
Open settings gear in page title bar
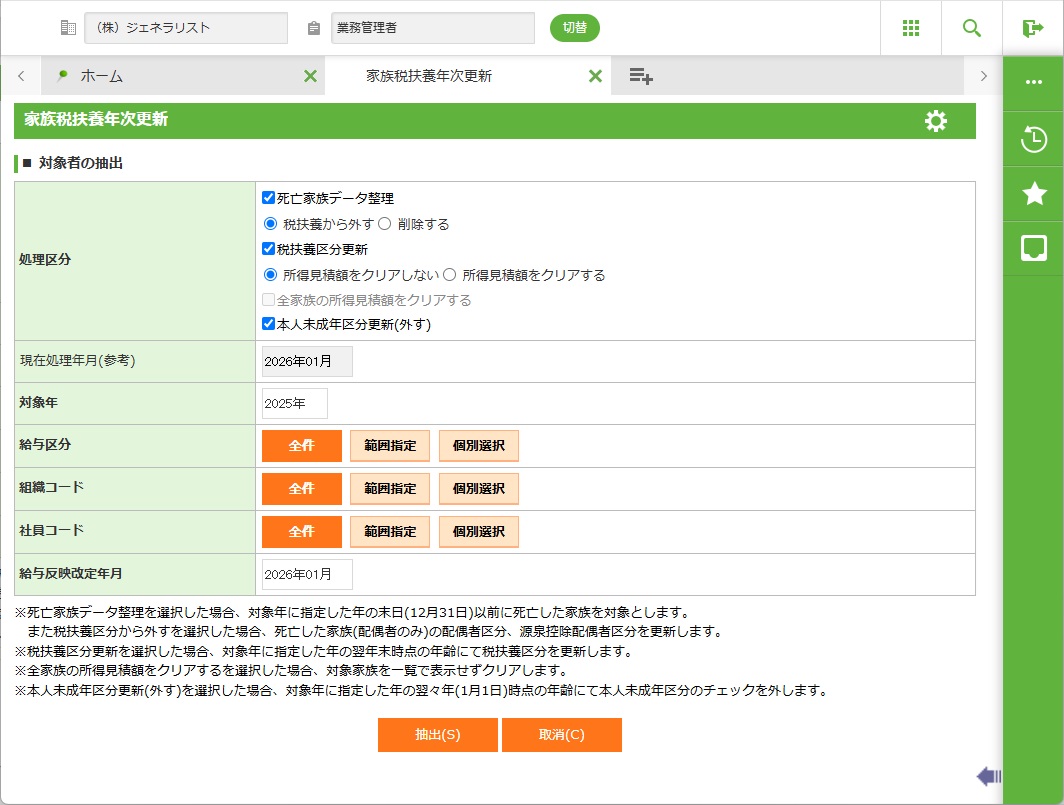935,121
